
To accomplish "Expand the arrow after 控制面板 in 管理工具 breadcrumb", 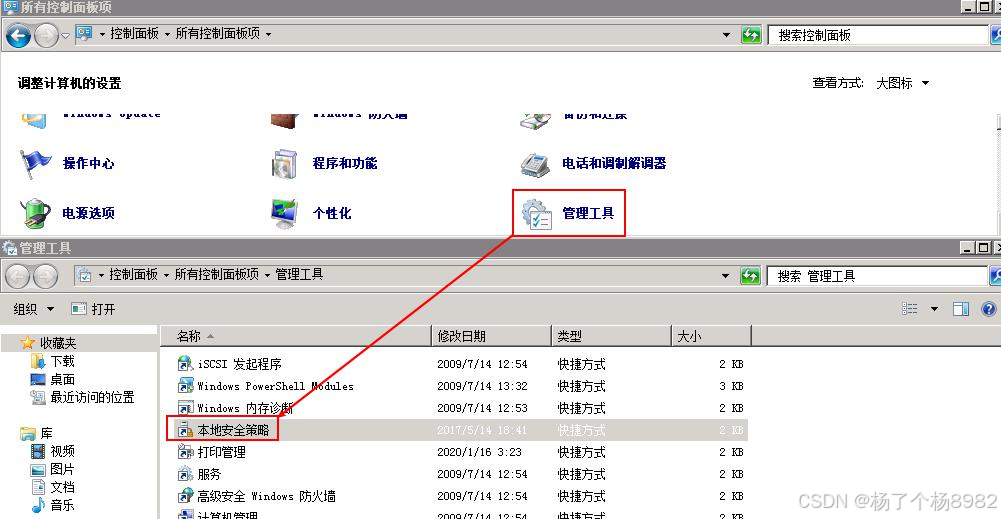I will tap(166, 275).
